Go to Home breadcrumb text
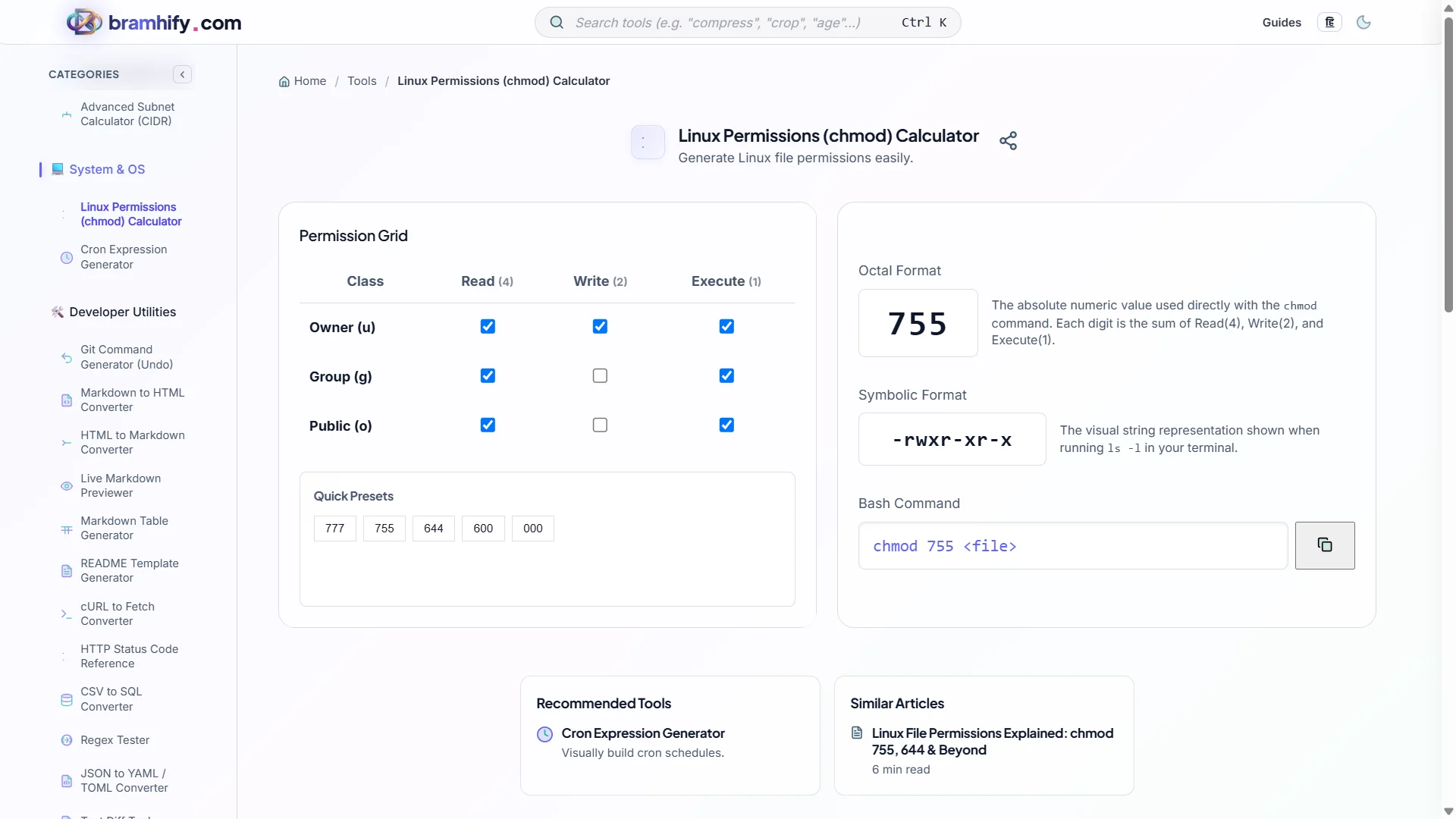Image resolution: width=1456 pixels, height=819 pixels. click(x=310, y=81)
